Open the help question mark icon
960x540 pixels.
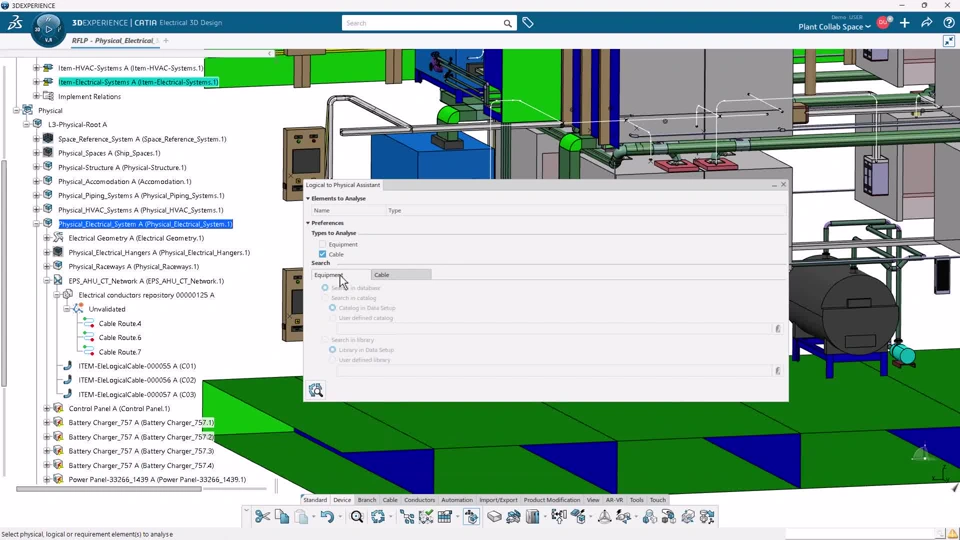point(948,23)
